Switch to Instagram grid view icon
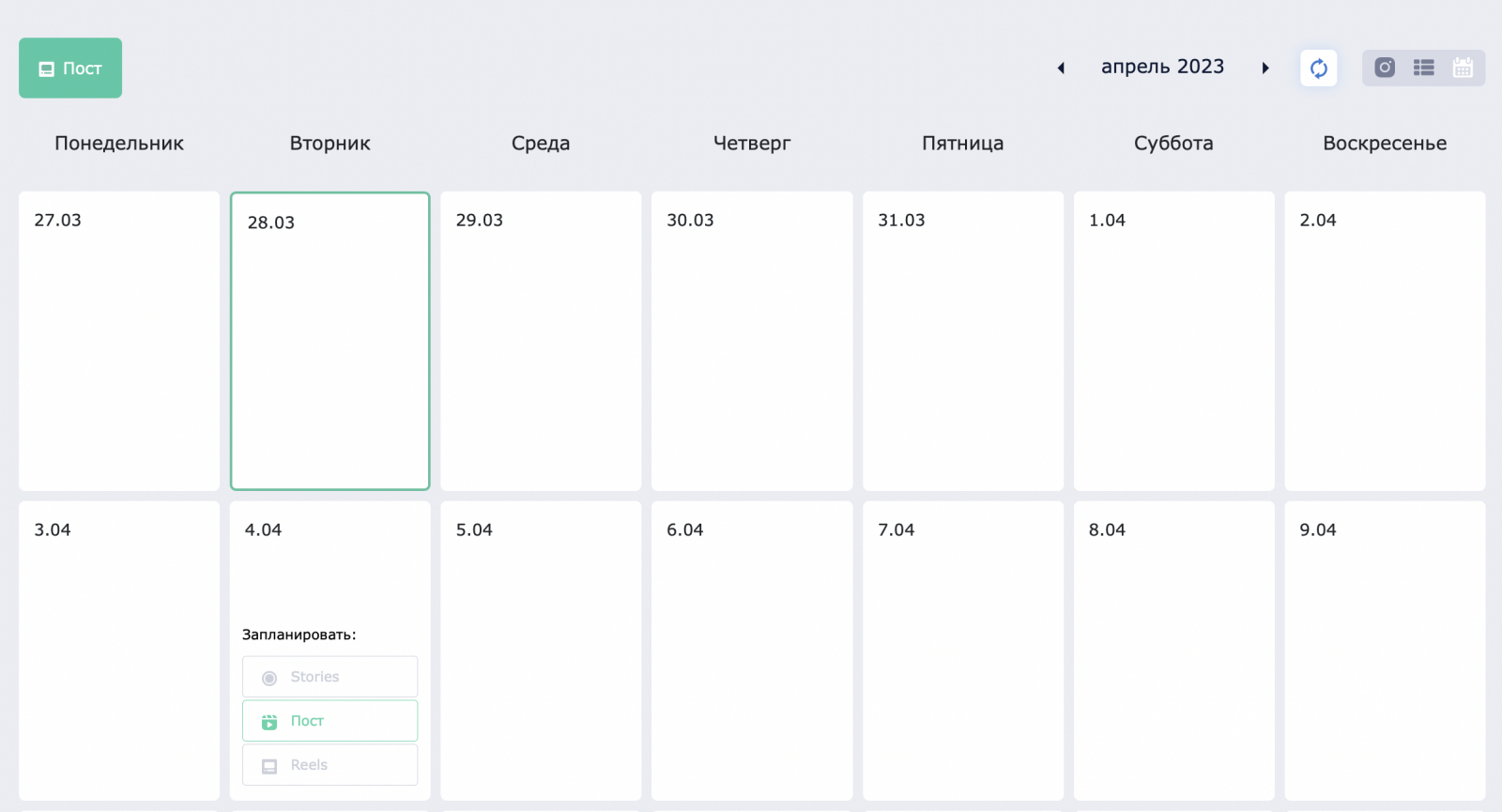Viewport: 1502px width, 812px height. 1385,68
